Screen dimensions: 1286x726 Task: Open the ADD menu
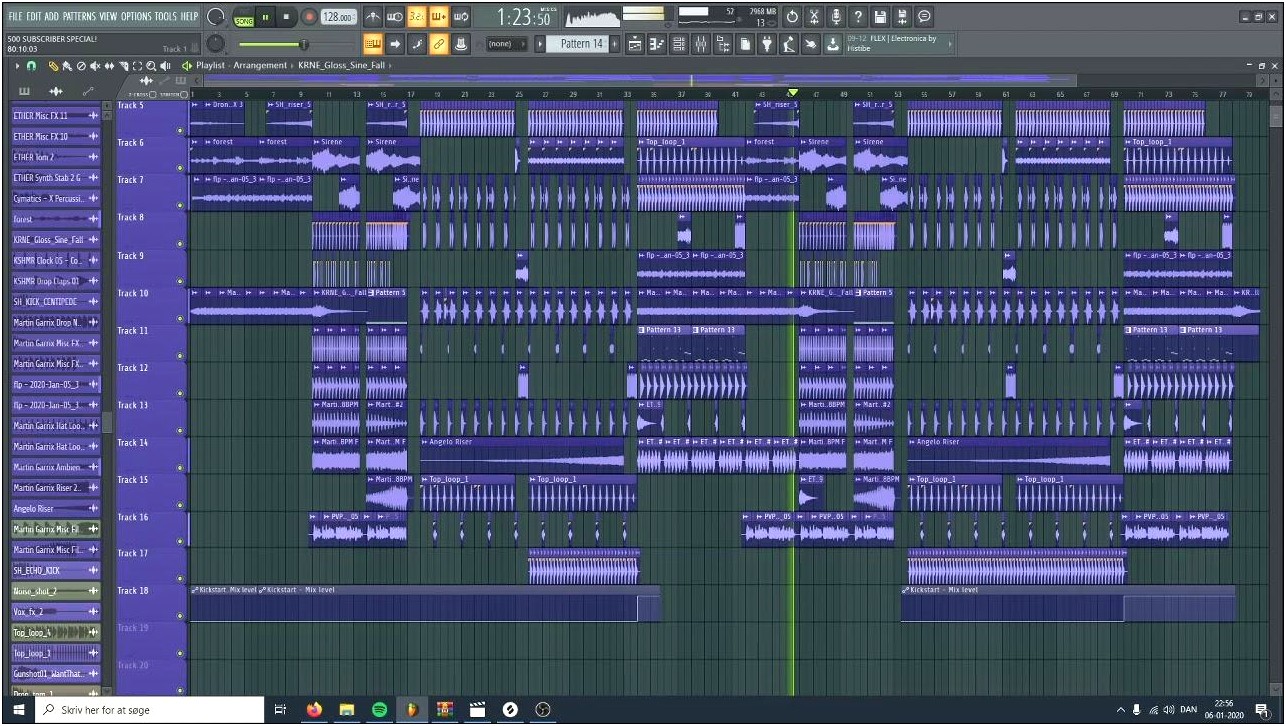[x=52, y=17]
